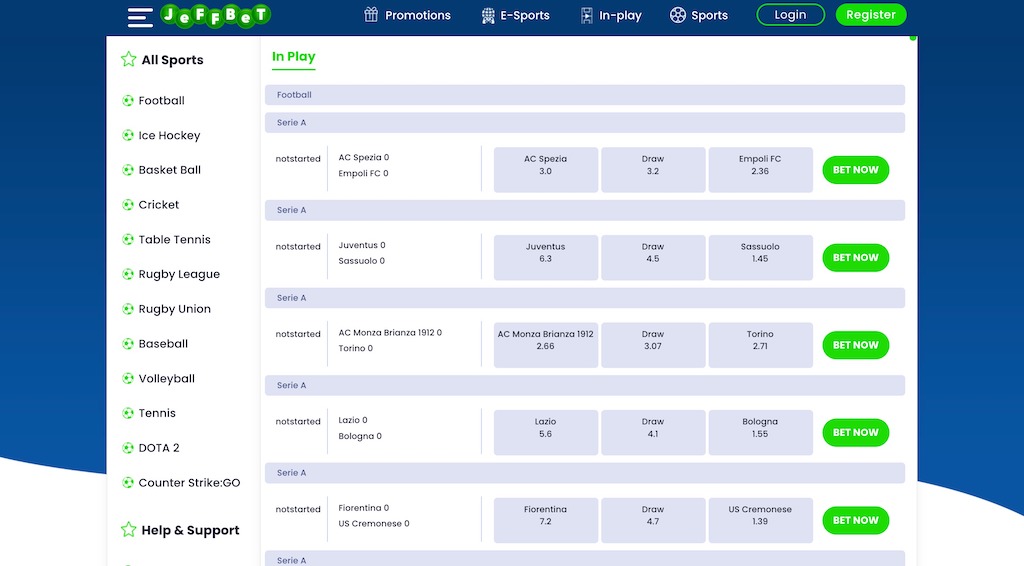Click the Table Tennis sidebar icon
Viewport: 1024px width, 566px height.
[128, 240]
